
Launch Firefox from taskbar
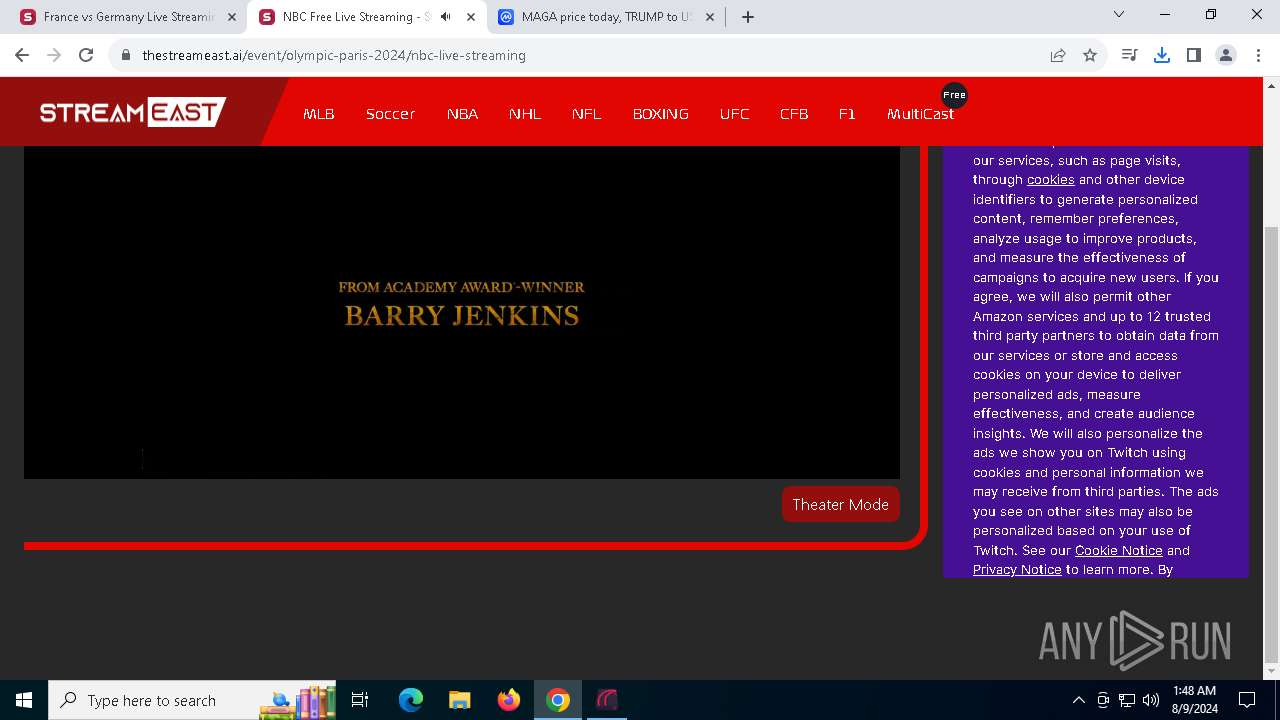point(509,700)
